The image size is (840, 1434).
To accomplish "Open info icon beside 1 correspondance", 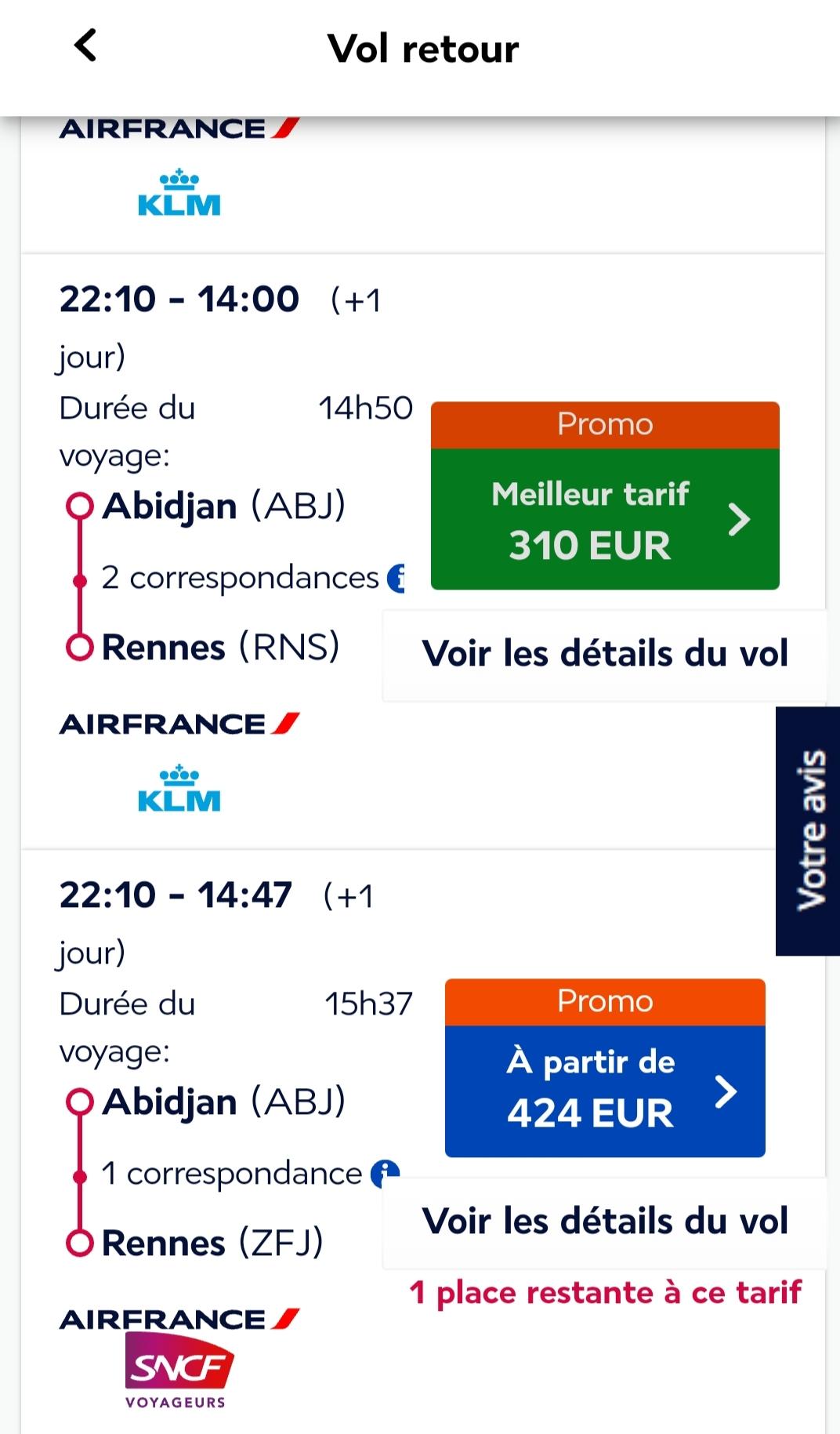I will click(385, 1174).
